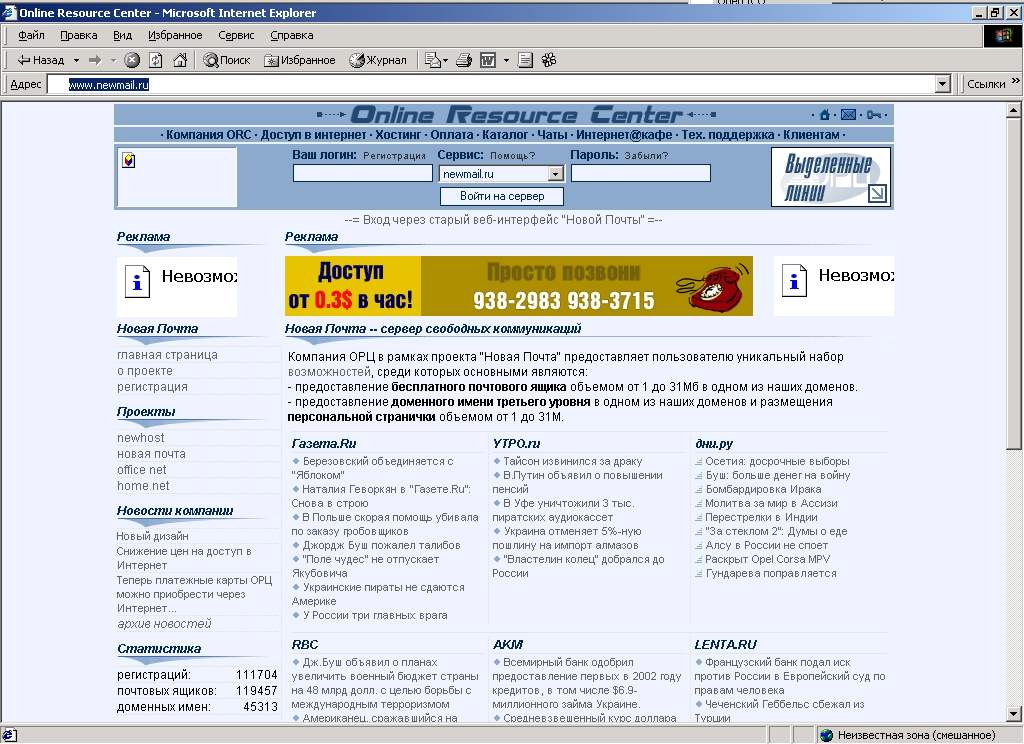1024x744 pixels.
Task: Expand the address bar dropdown list
Action: pyautogui.click(x=942, y=84)
